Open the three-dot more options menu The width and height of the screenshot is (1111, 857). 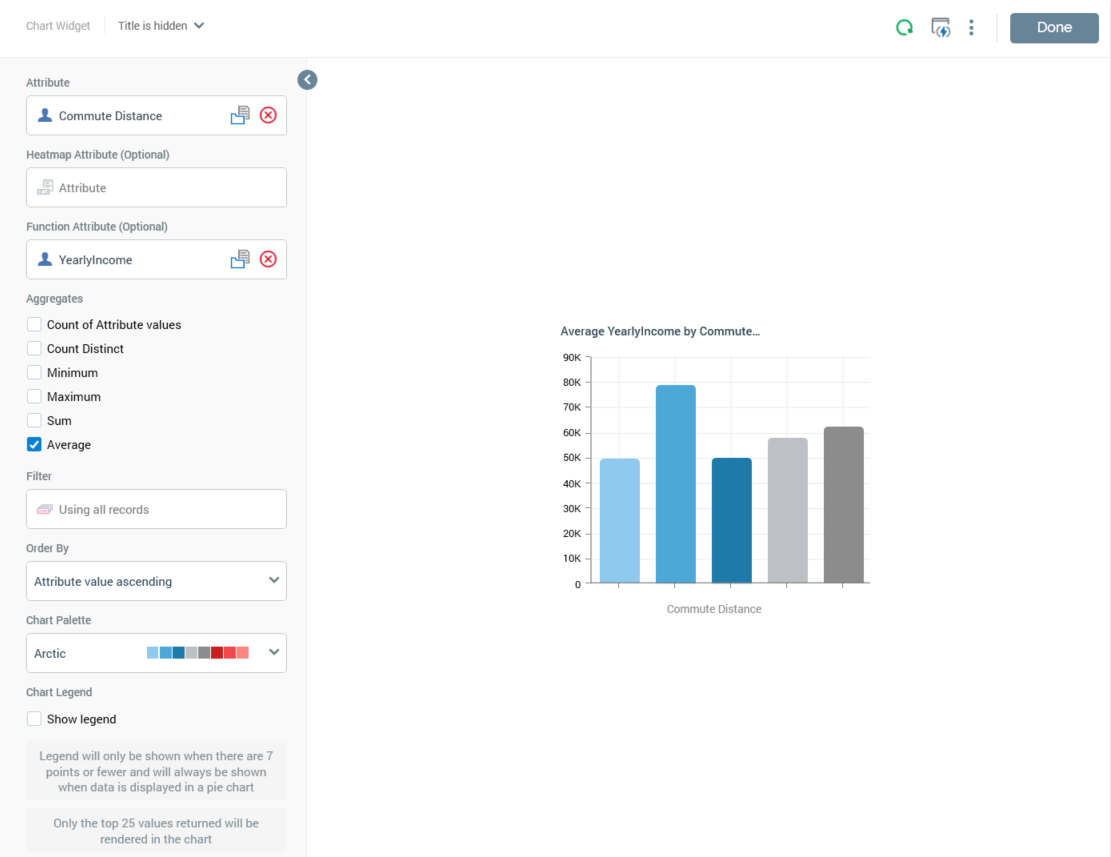[x=971, y=28]
